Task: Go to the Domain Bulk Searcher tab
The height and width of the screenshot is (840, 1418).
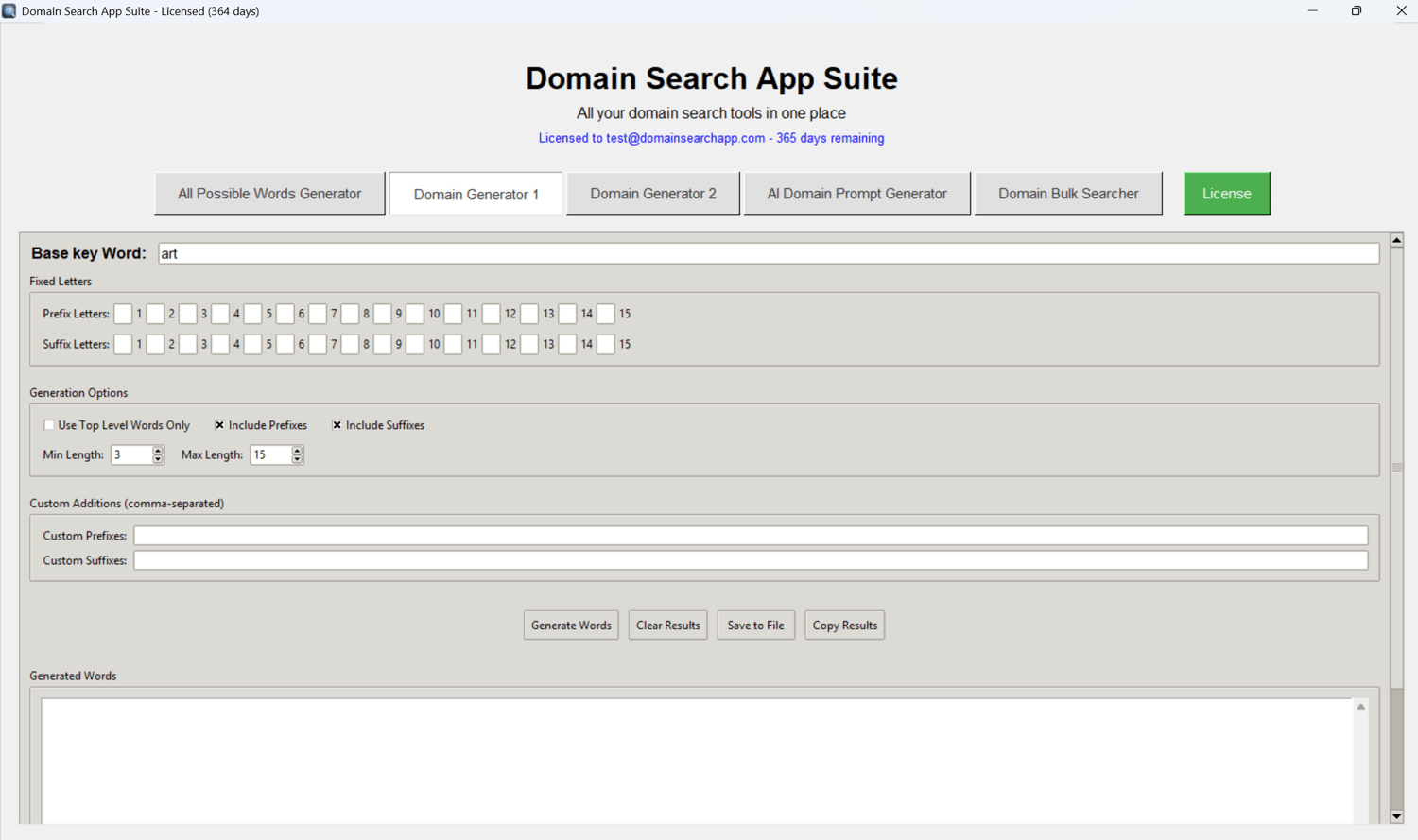Action: point(1068,194)
